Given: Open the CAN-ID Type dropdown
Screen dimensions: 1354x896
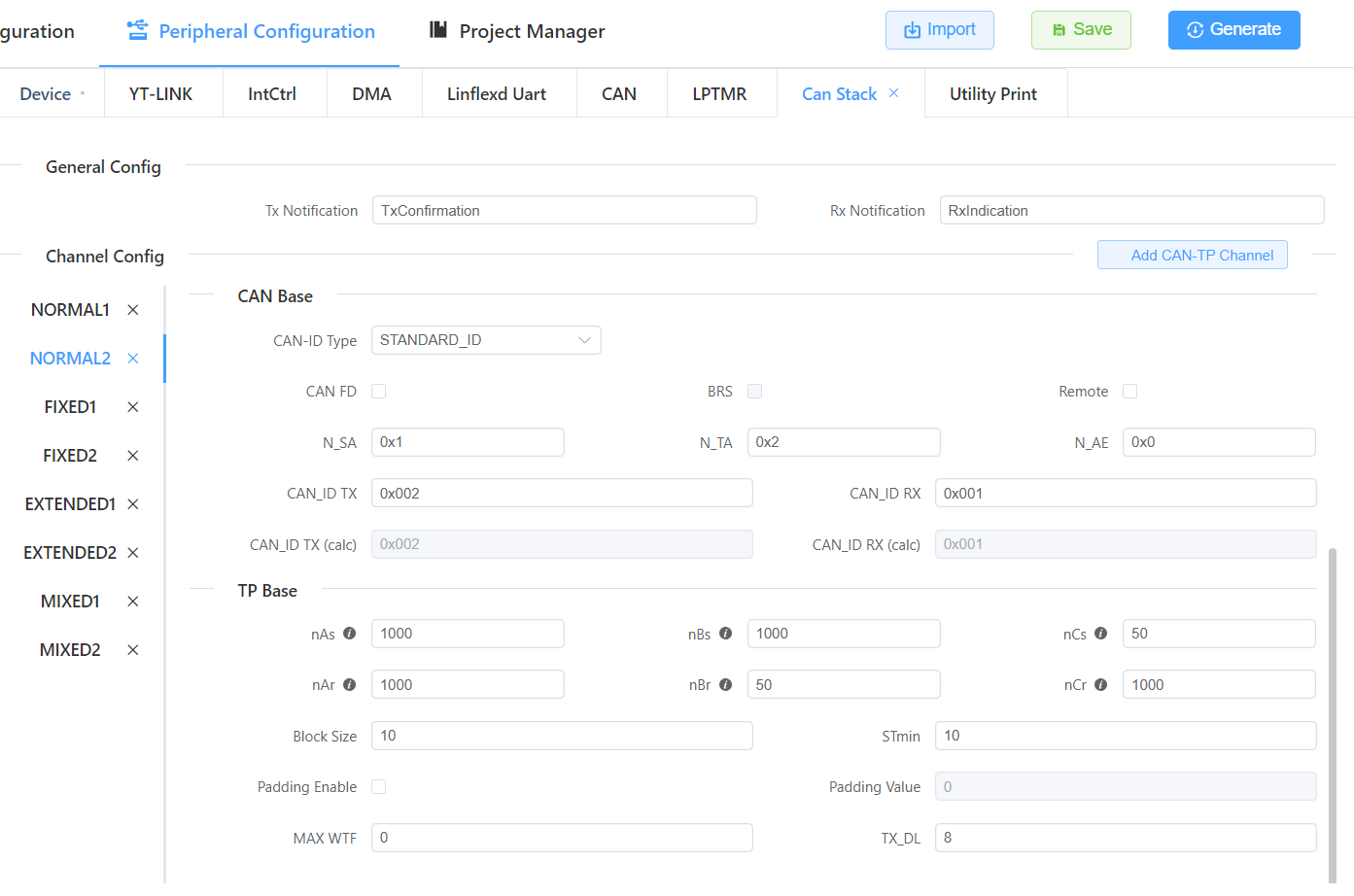Looking at the screenshot, I should (x=486, y=340).
